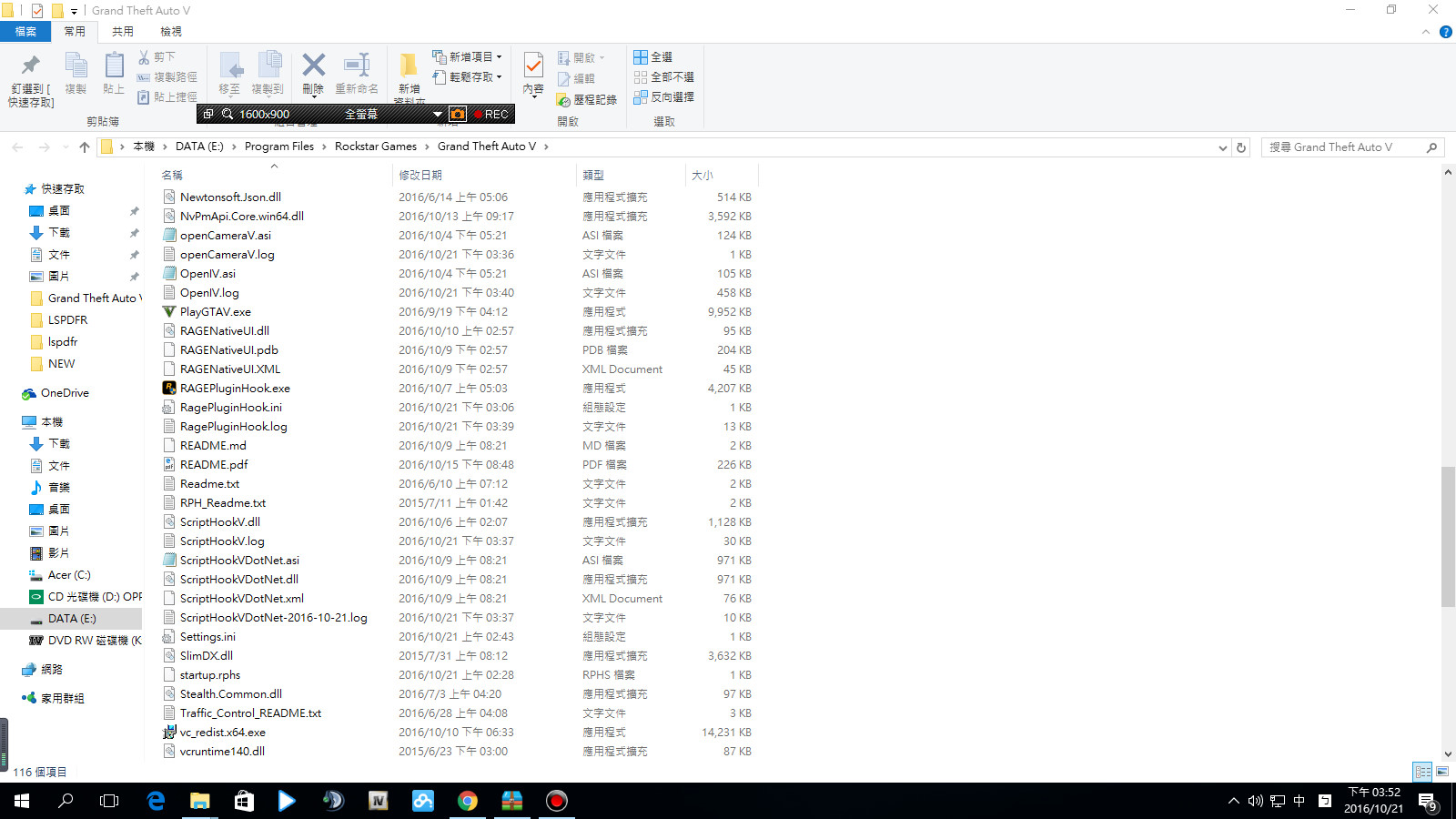Click 全部不選 select none
The height and width of the screenshot is (819, 1456).
click(x=663, y=77)
